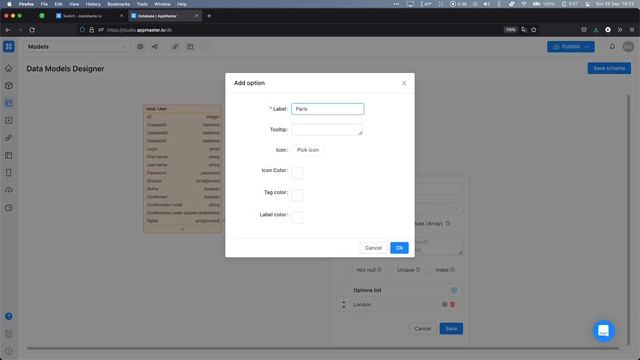Image resolution: width=640 pixels, height=360 pixels.
Task: Click the share nodes icon in the top toolbar
Action: pos(155,47)
